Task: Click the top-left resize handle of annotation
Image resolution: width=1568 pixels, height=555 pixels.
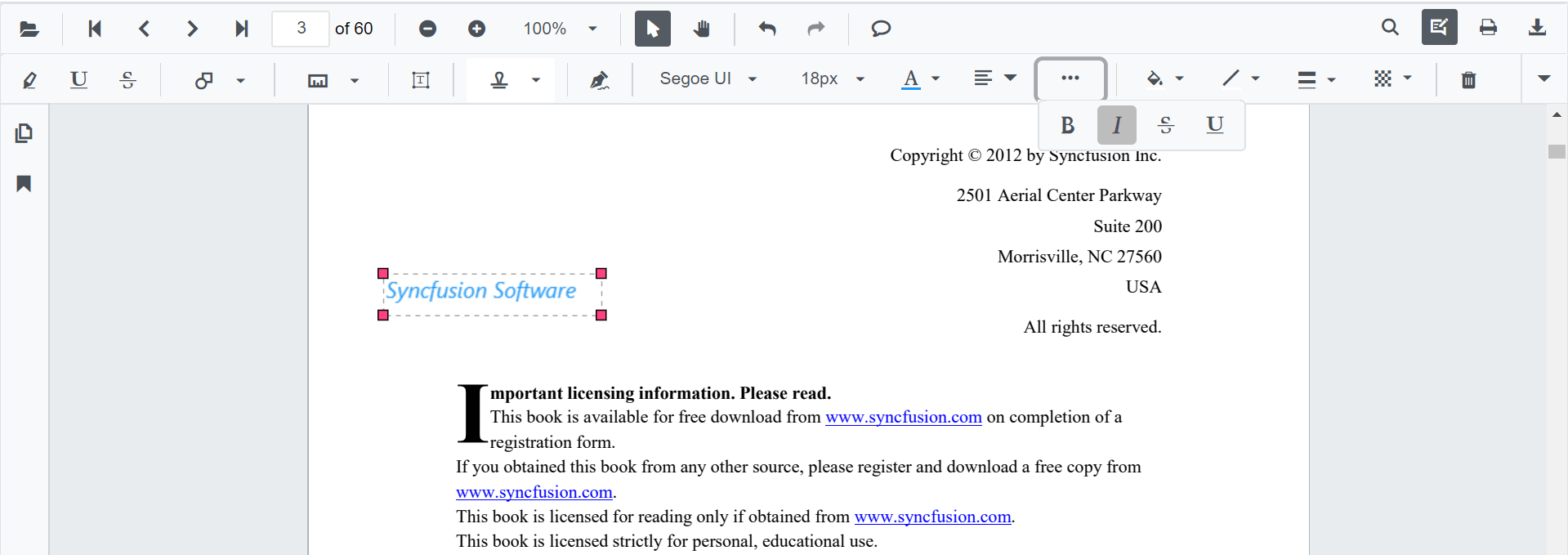Action: point(382,273)
